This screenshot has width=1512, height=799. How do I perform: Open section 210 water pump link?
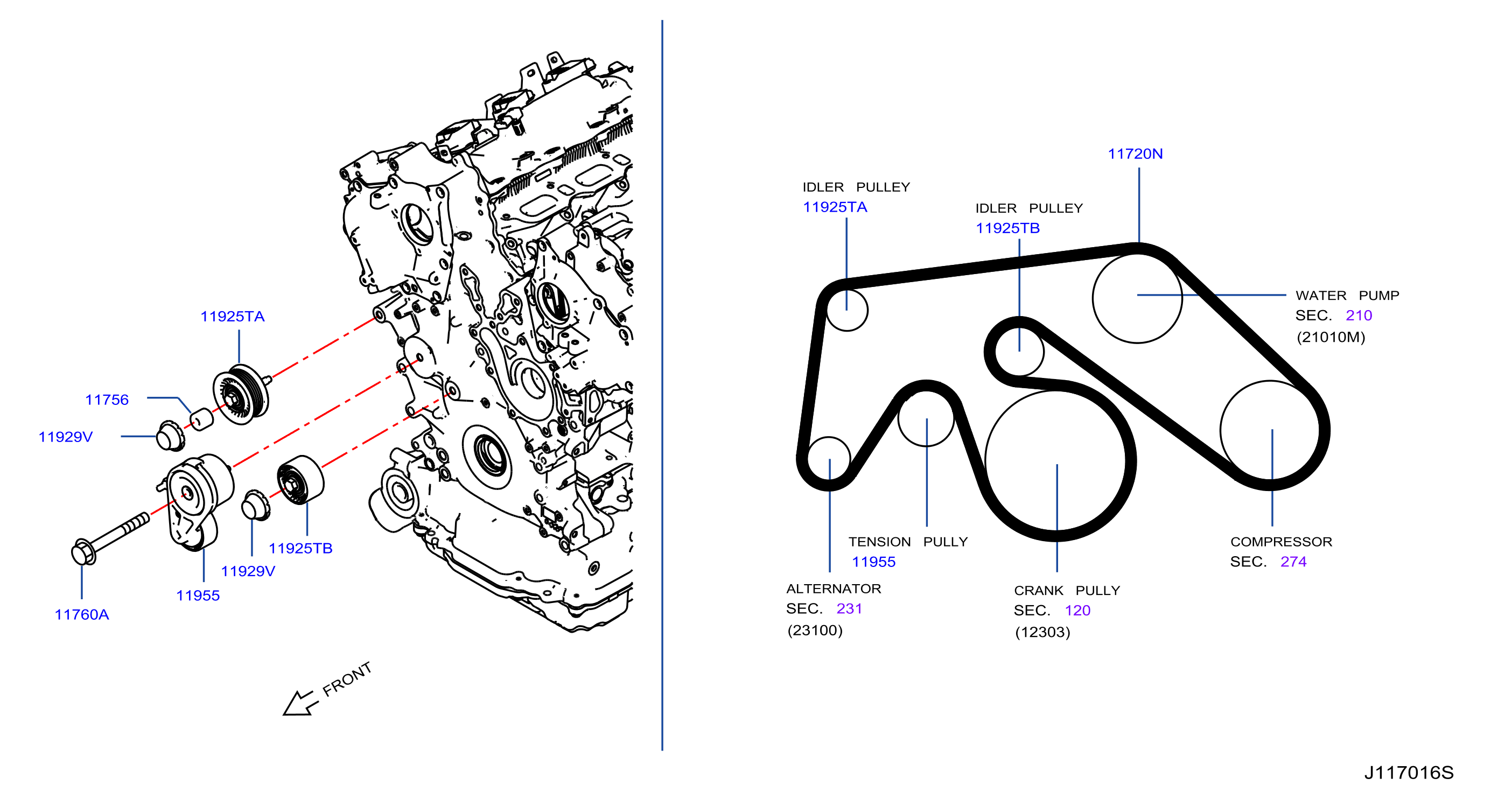[1359, 316]
